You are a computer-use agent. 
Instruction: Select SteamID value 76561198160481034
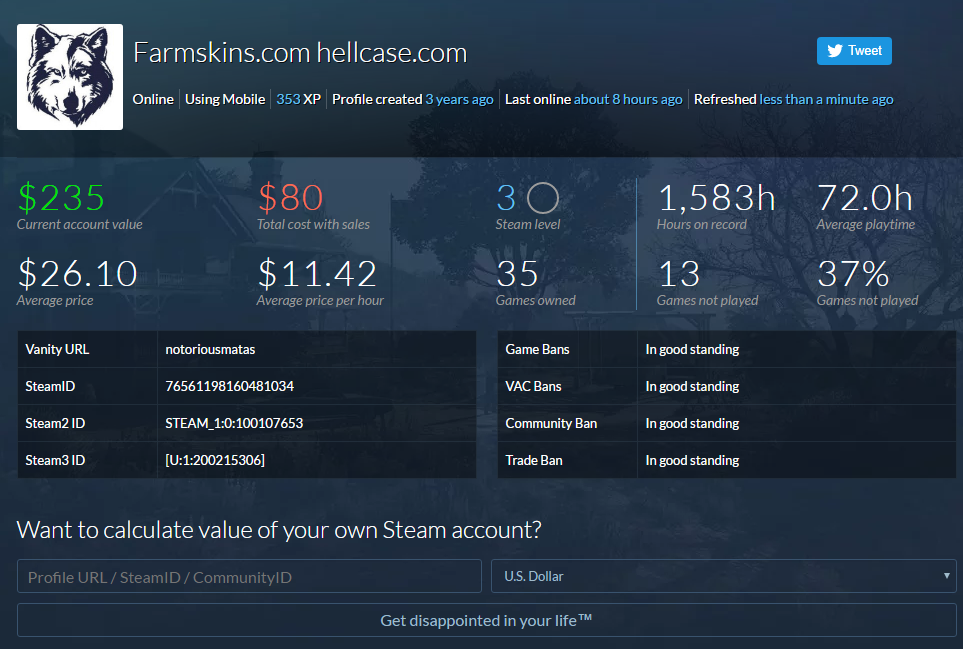tap(230, 386)
